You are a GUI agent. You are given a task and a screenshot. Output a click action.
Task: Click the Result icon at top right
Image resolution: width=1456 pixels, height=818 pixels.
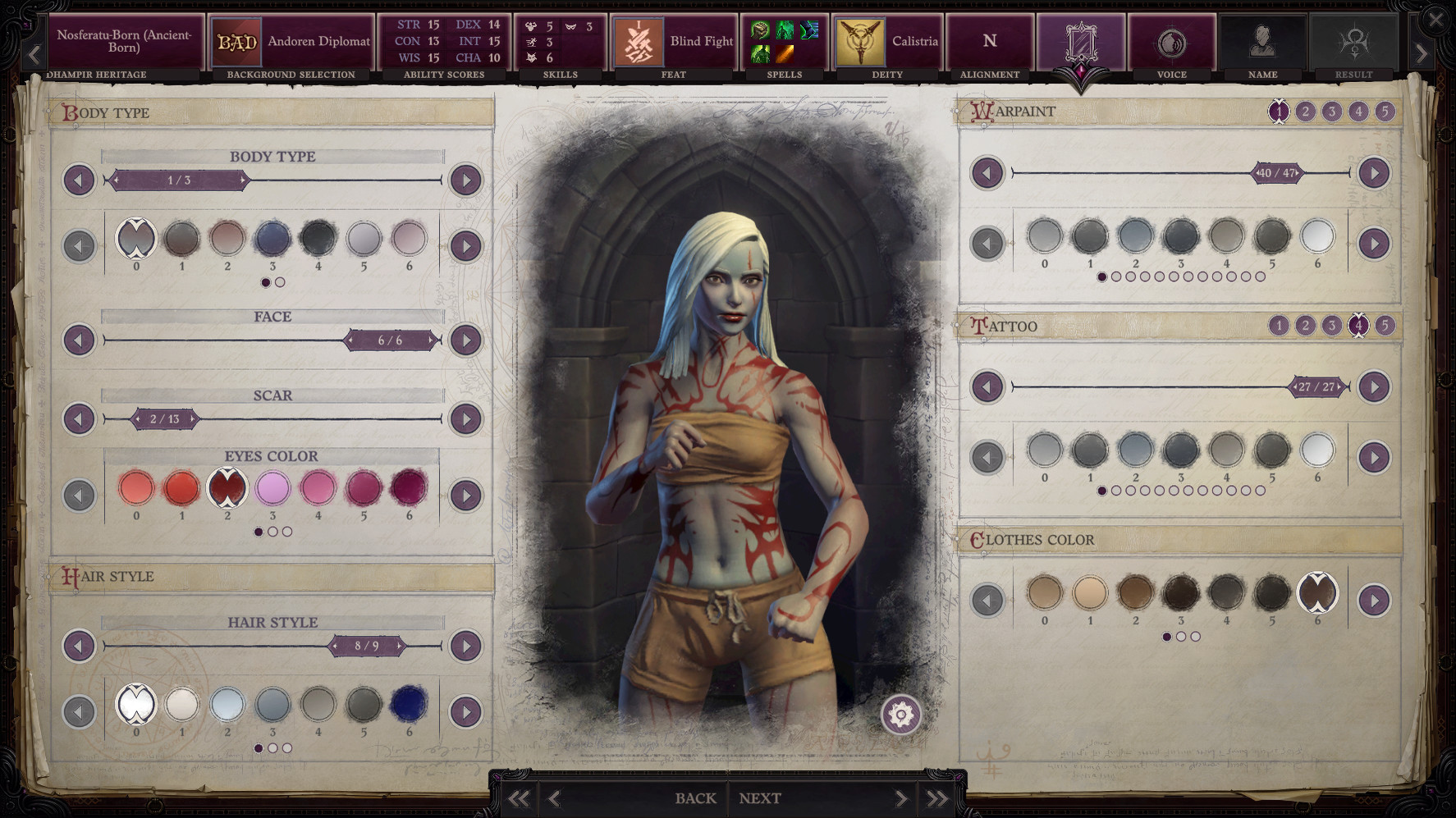pyautogui.click(x=1353, y=41)
